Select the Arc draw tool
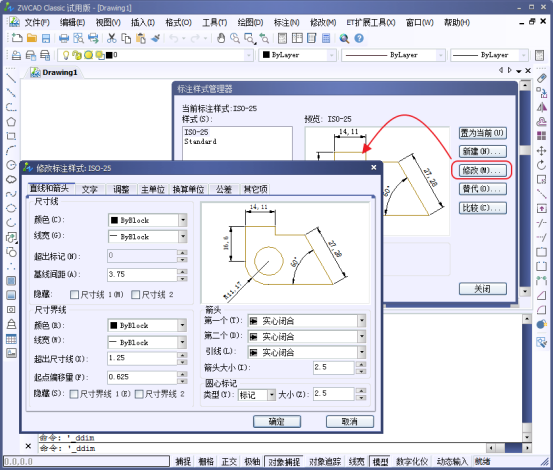The image size is (554, 471). coord(11,150)
